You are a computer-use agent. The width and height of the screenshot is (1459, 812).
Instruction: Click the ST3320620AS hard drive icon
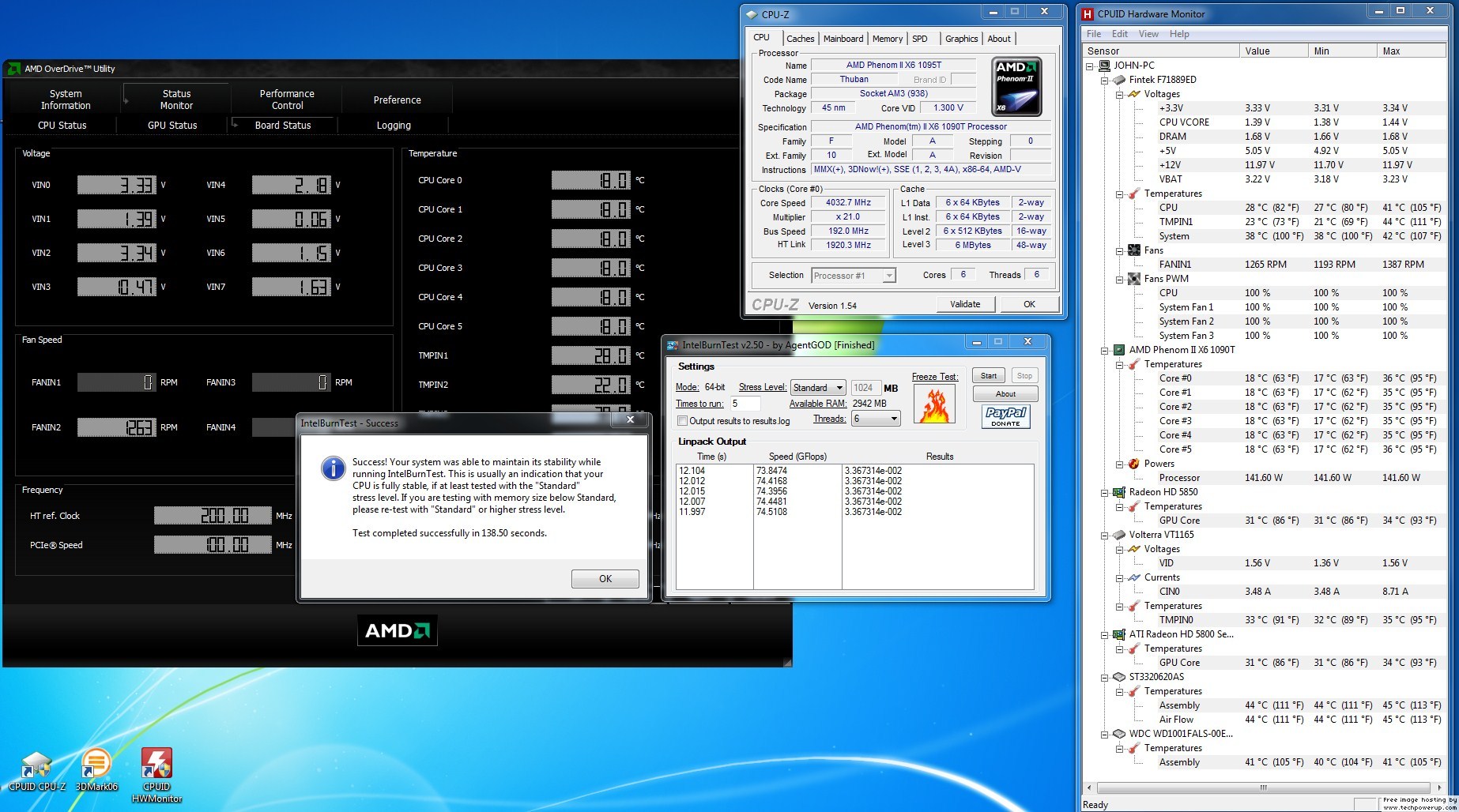point(1119,677)
